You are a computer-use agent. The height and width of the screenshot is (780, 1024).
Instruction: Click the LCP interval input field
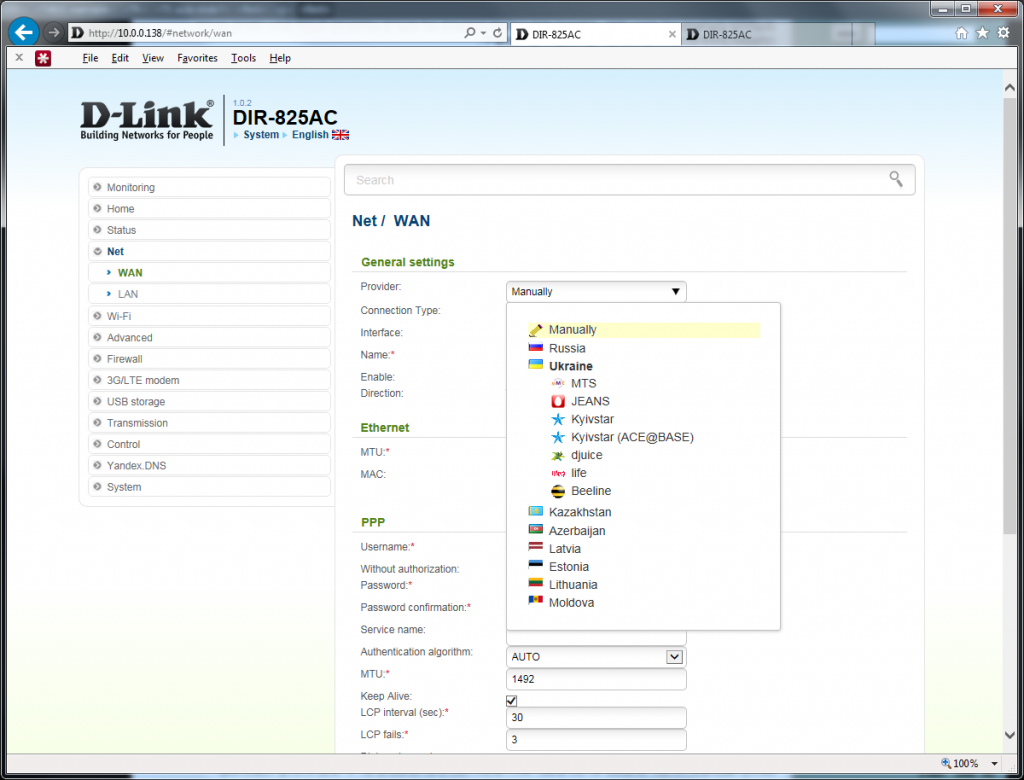tap(596, 718)
